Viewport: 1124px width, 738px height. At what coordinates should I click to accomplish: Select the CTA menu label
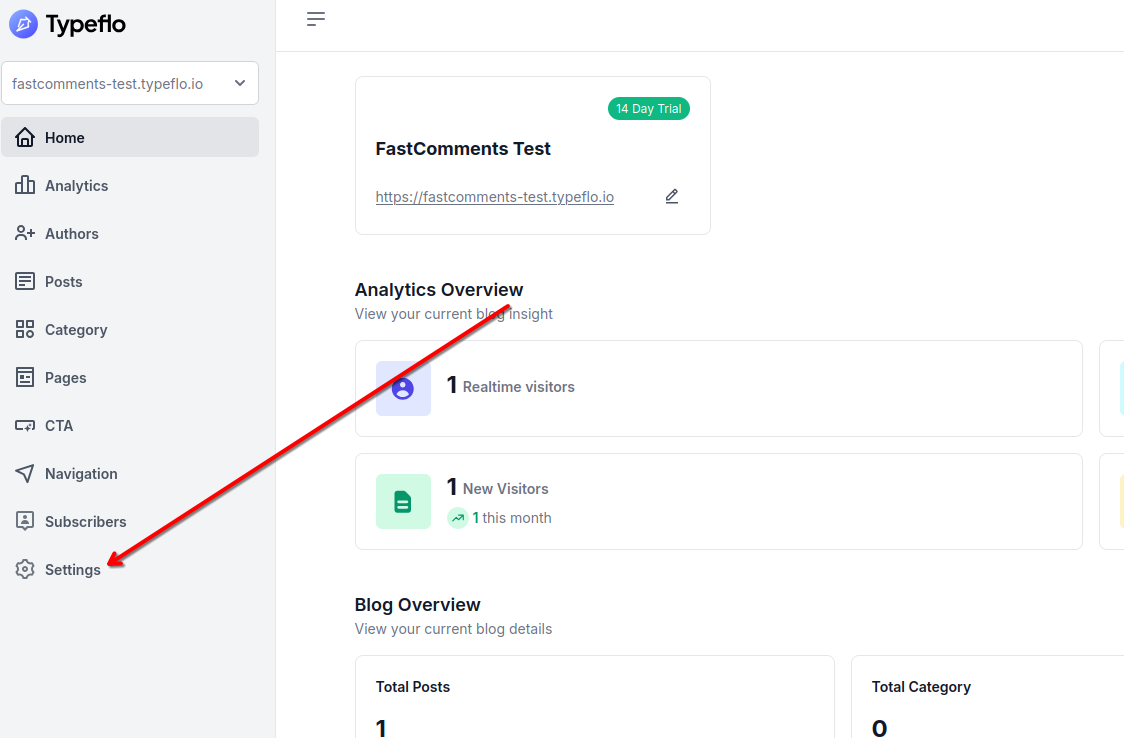(59, 426)
